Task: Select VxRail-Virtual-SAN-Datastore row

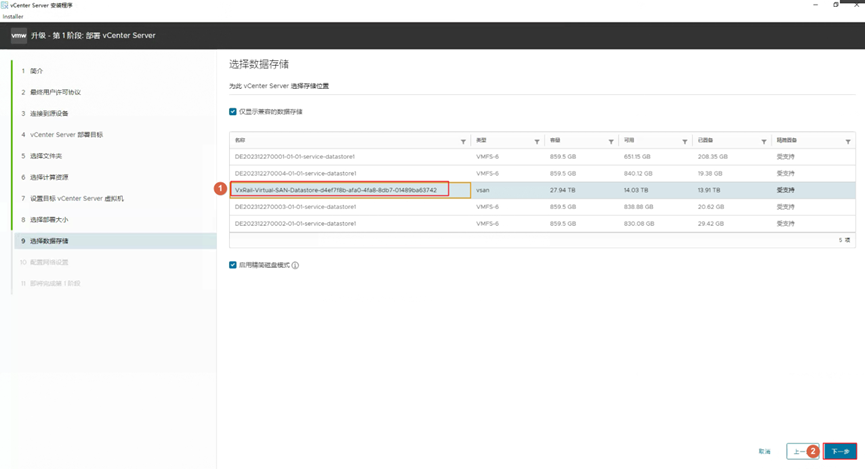Action: (x=542, y=190)
